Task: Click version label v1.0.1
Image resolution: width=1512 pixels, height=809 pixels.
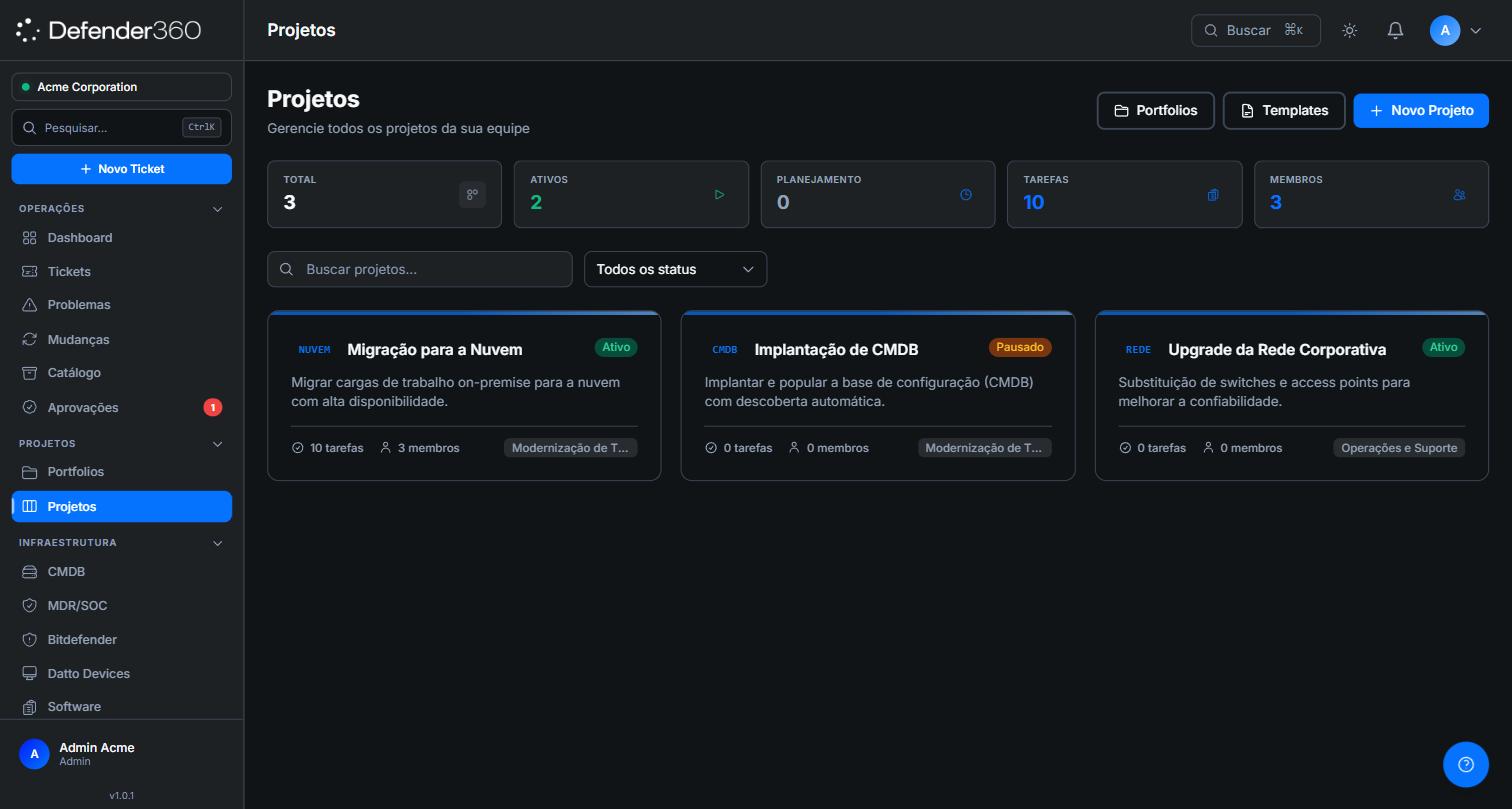Action: 121,796
